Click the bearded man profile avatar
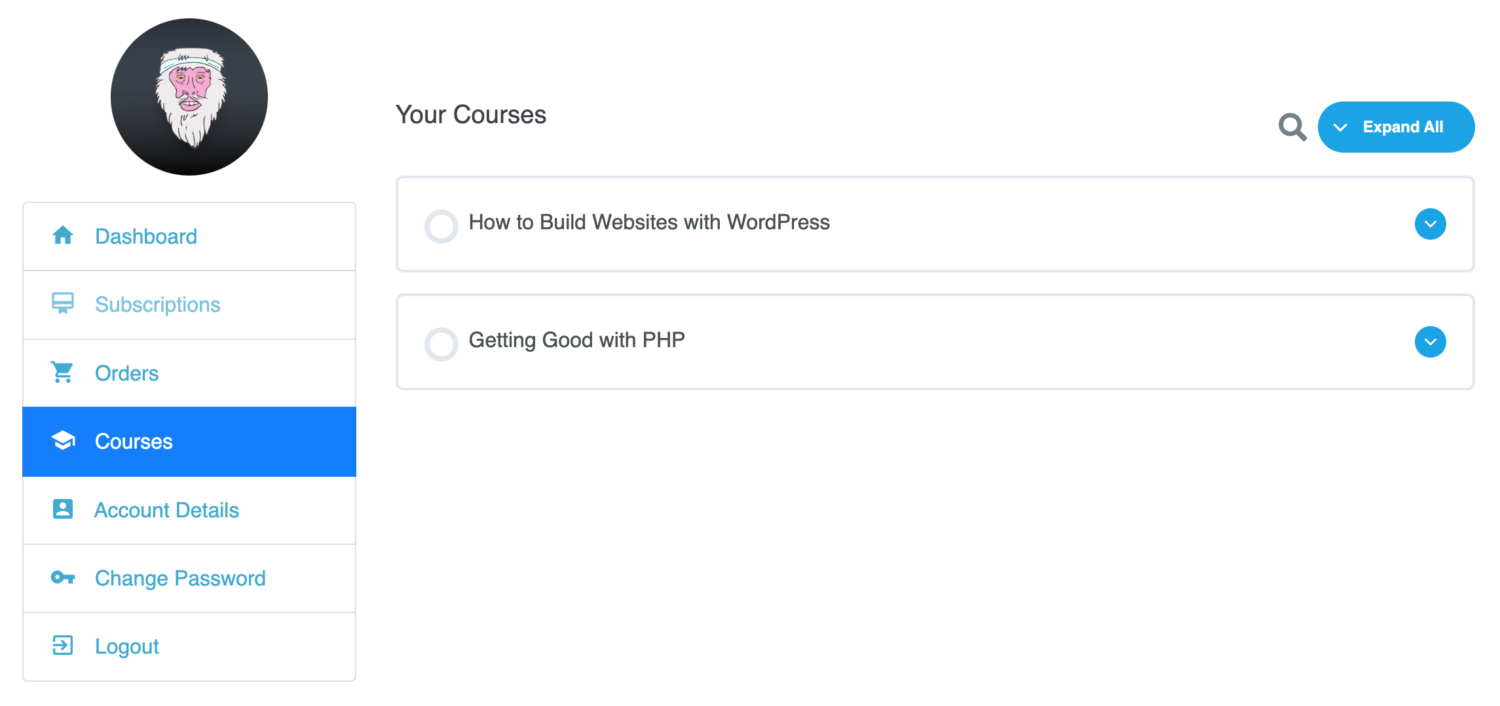The width and height of the screenshot is (1500, 706). point(189,97)
